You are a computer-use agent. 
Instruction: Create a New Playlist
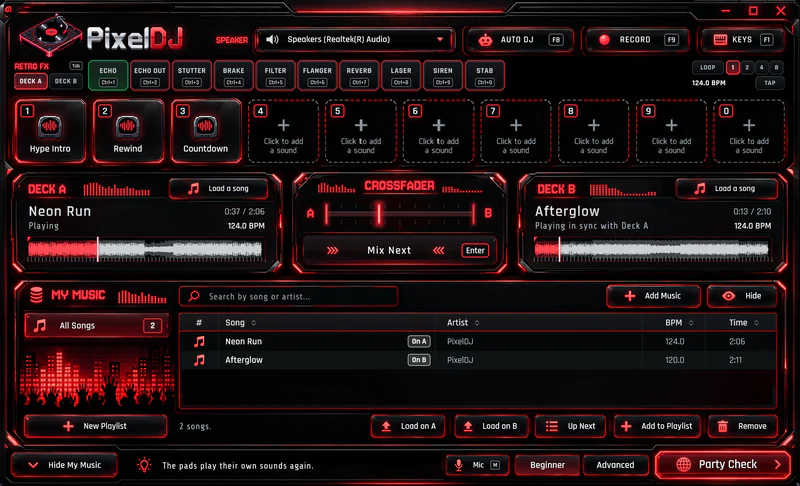(95, 426)
